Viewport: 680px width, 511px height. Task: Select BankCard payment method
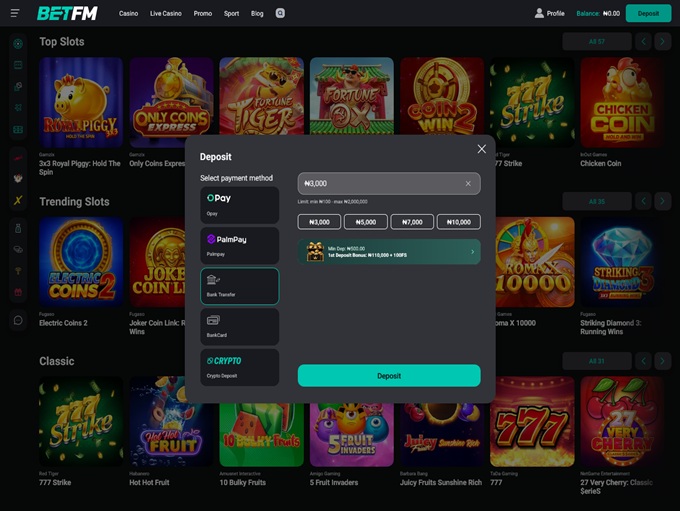[239, 327]
